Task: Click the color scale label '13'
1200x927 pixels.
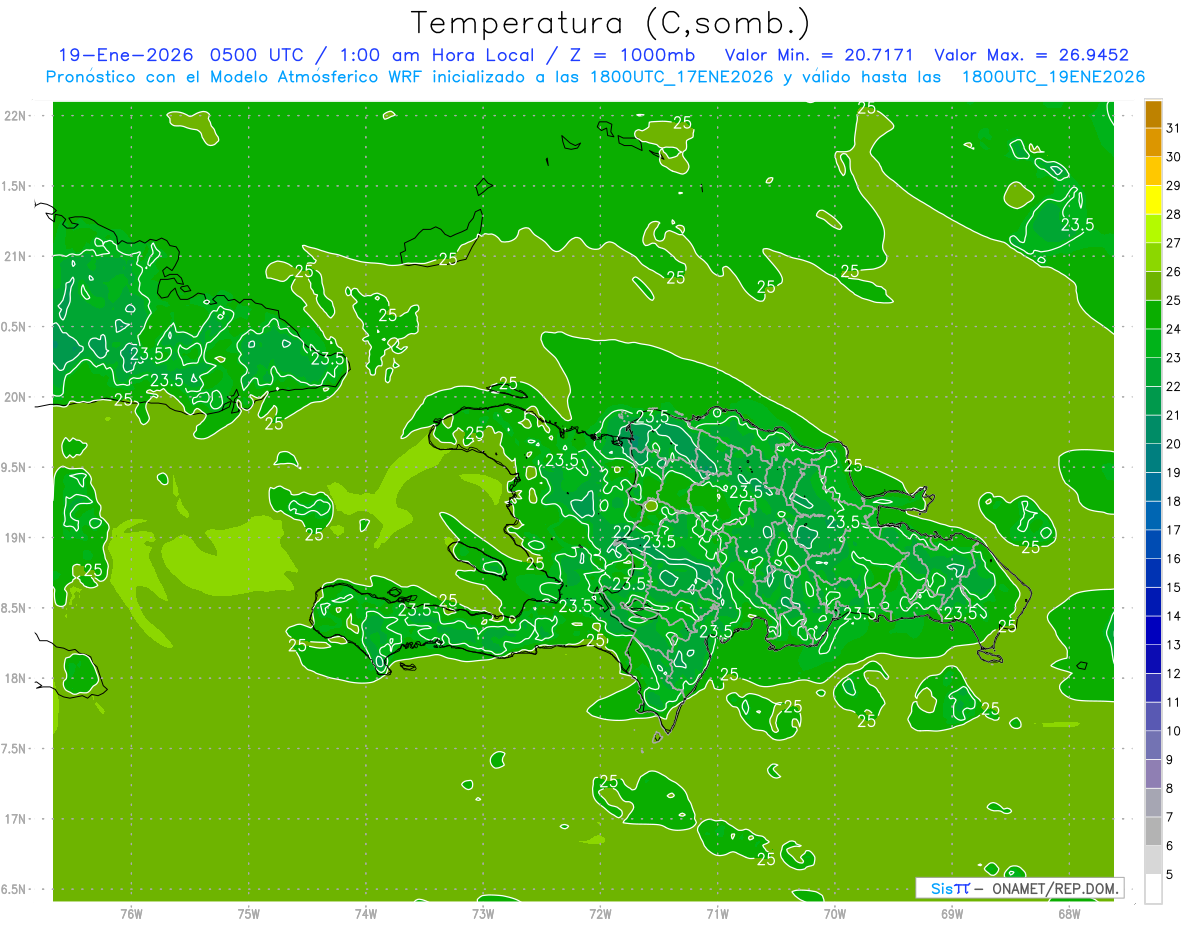Action: pos(1173,645)
